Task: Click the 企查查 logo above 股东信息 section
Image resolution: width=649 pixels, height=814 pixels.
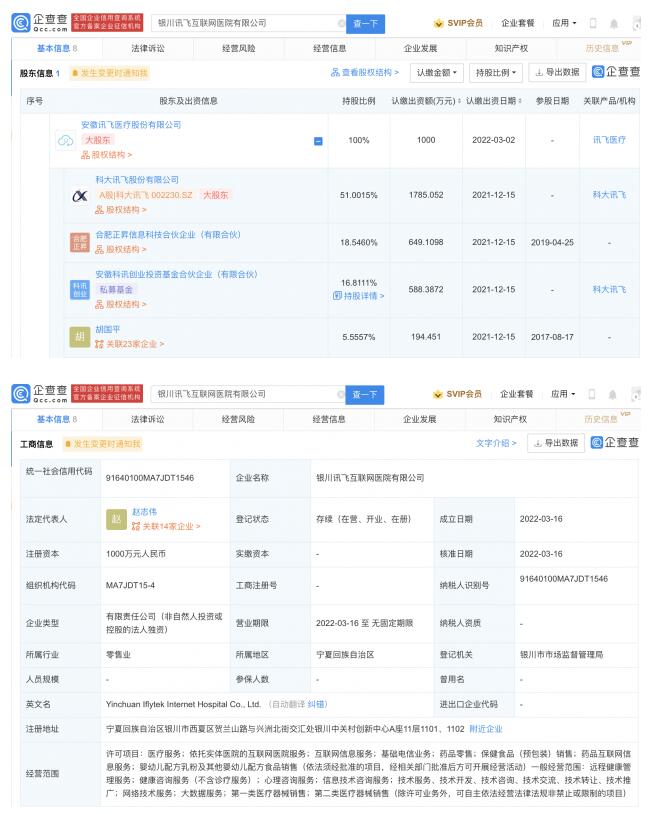Action: [39, 23]
